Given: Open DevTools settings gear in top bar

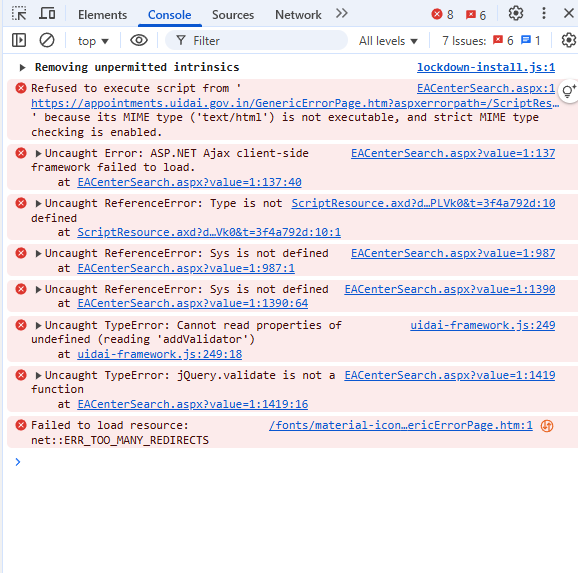Looking at the screenshot, I should [516, 13].
